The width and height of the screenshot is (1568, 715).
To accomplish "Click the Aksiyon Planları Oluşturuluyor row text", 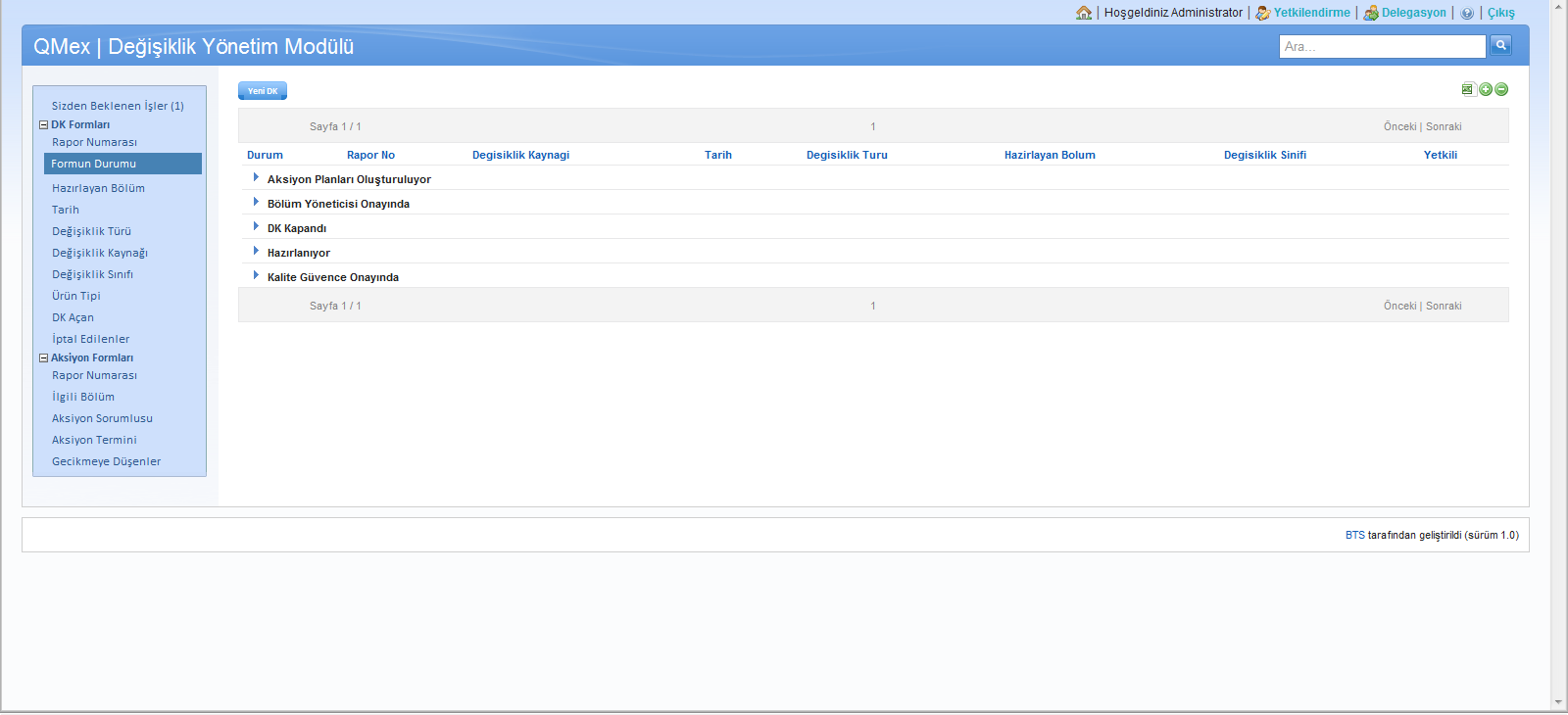I will tap(349, 179).
